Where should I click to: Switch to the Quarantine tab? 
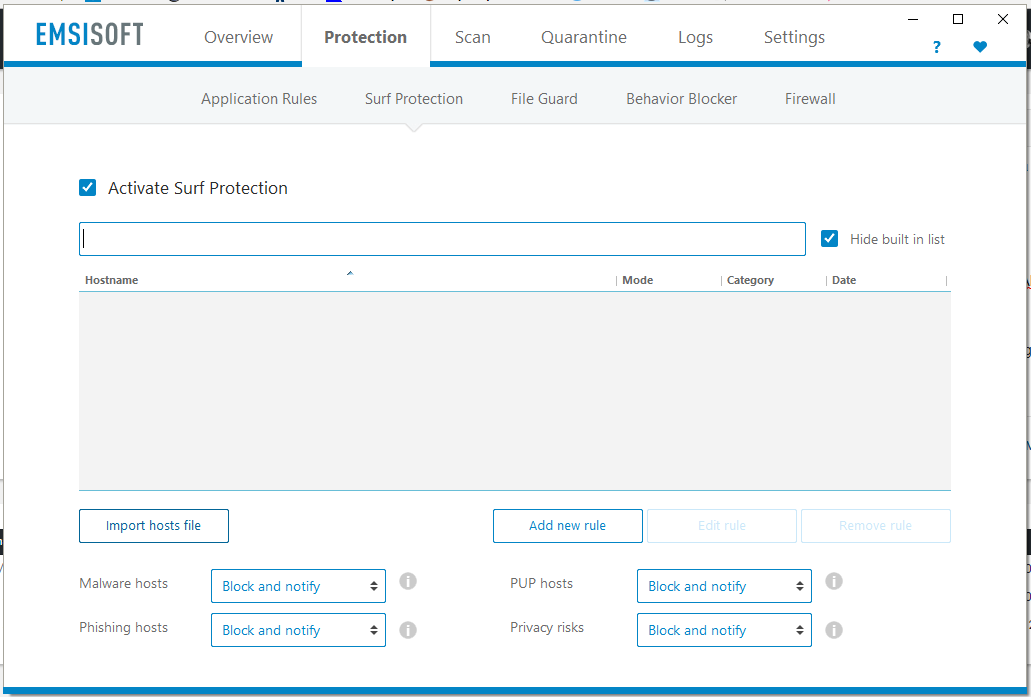(584, 37)
